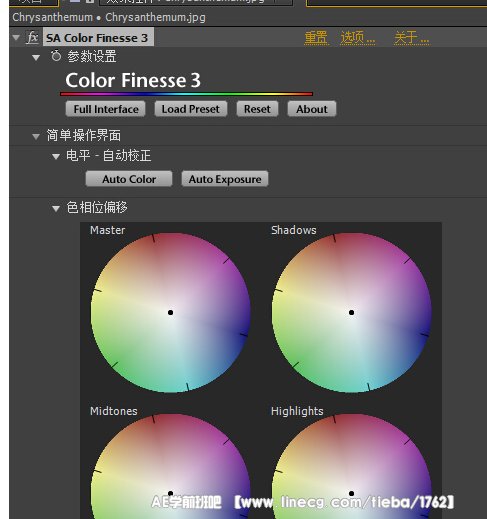
Task: Click the About button
Action: [312, 109]
